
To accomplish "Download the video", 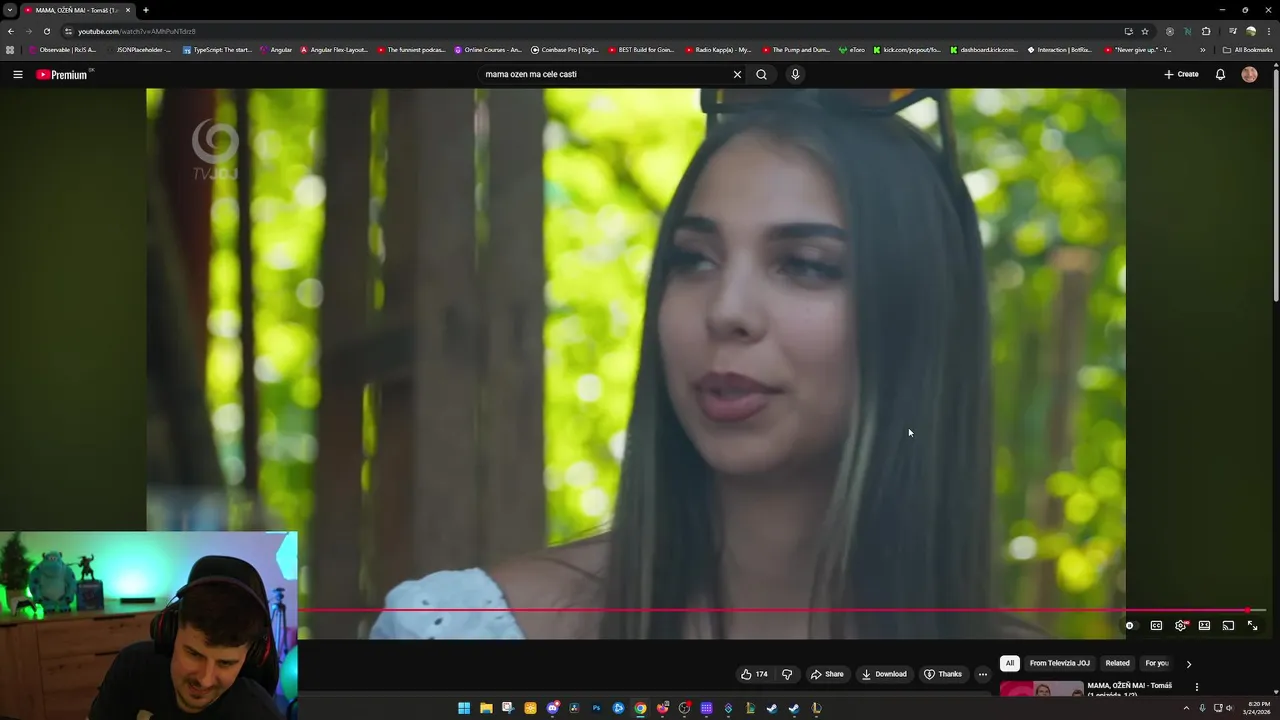I will click(884, 674).
